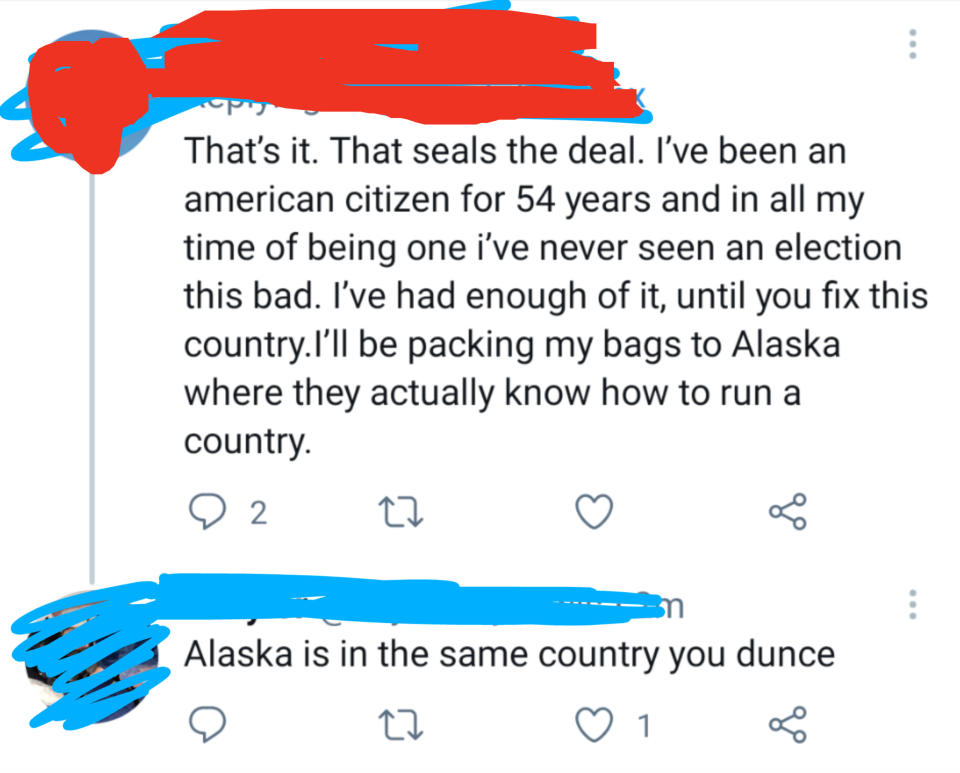Open sharing options for the first tweet

coord(786,512)
